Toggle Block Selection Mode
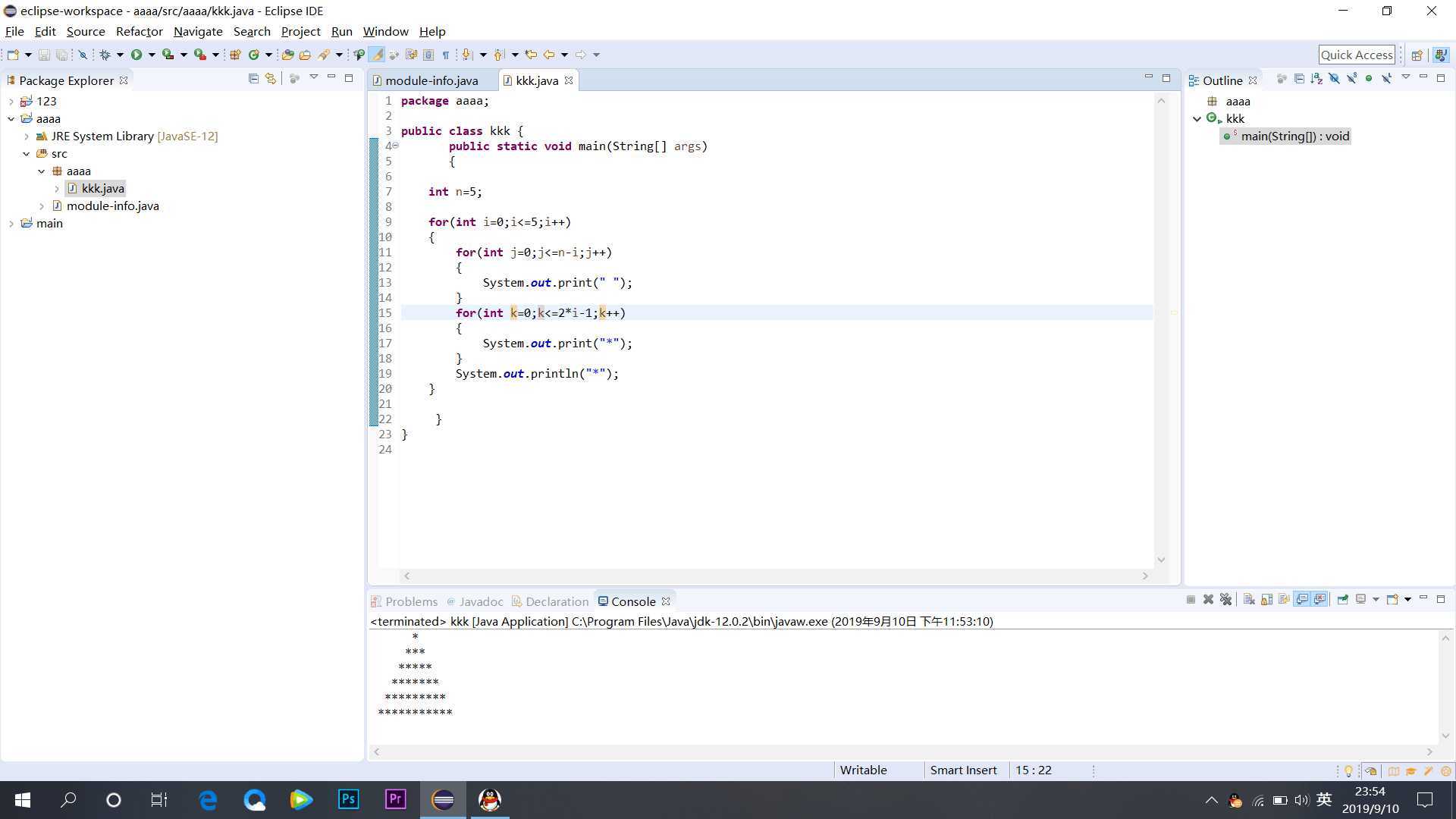The width and height of the screenshot is (1456, 819). (x=428, y=55)
